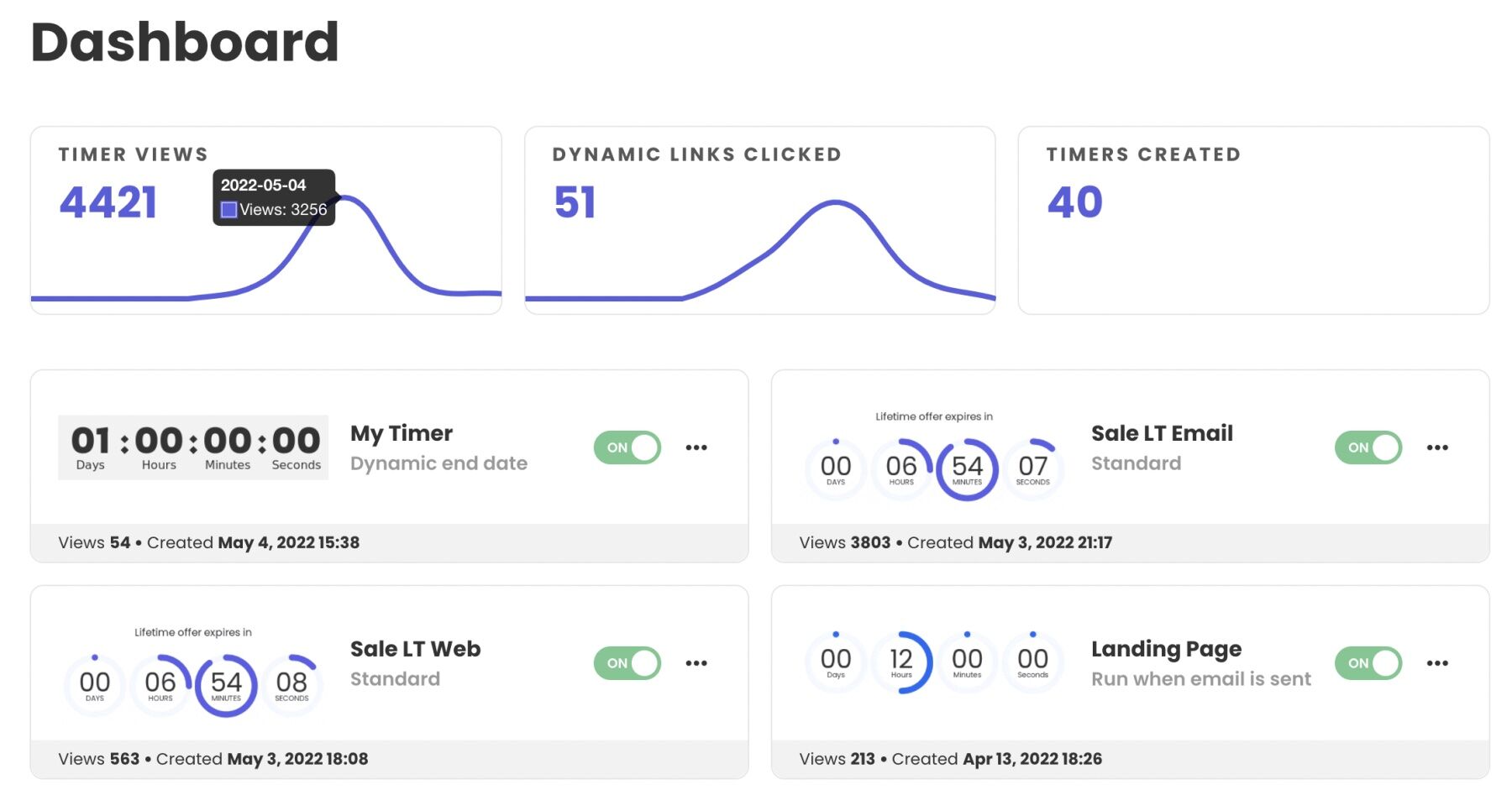Click the Timers Created count 40

pos(1074,201)
